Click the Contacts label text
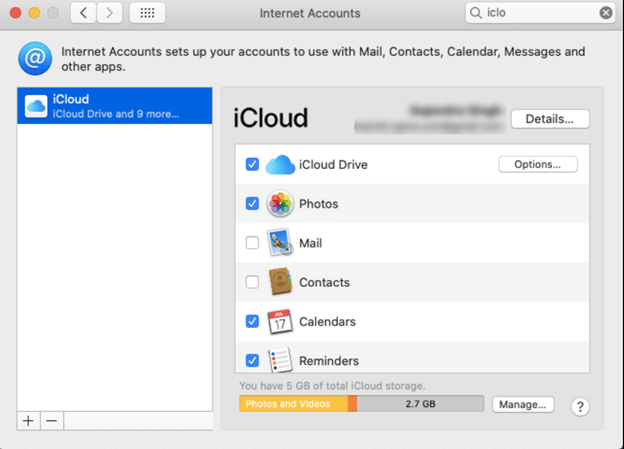Viewport: 624px width, 449px height. (324, 282)
